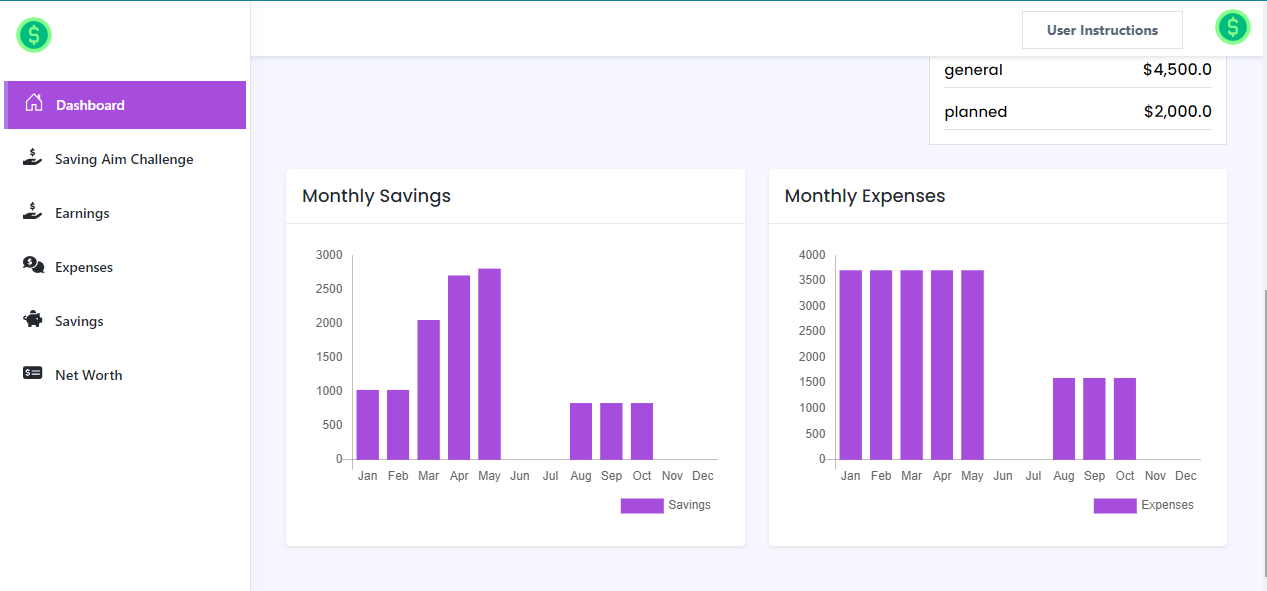Screen dimensions: 1267x591
Task: Click the purple legend swatch for Expenses
Action: pyautogui.click(x=1114, y=506)
